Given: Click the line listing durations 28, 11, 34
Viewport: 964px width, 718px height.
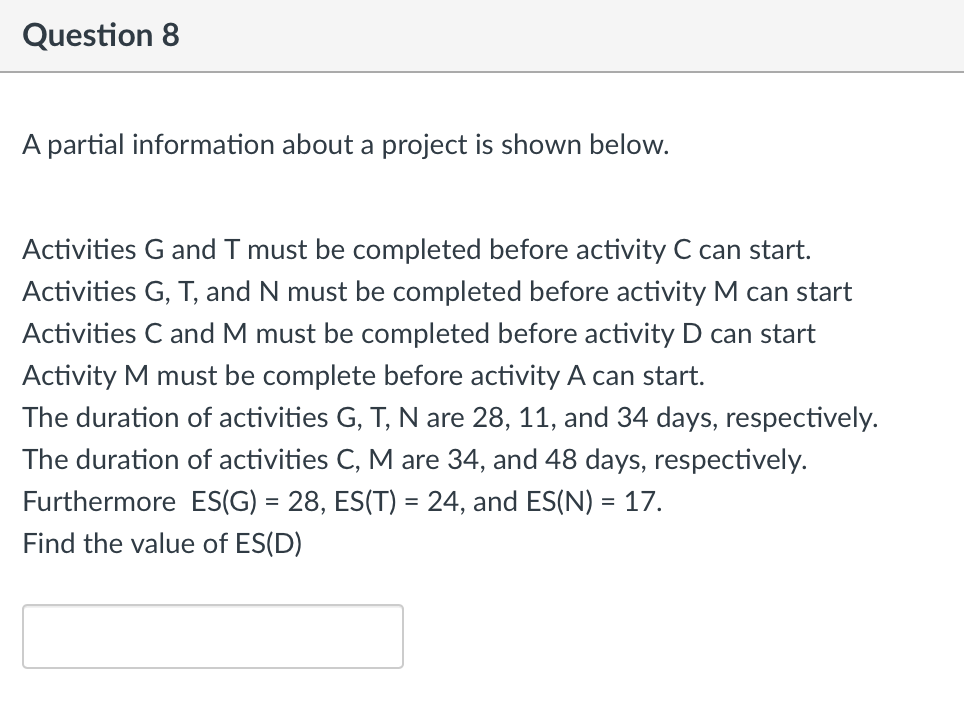Looking at the screenshot, I should point(450,418).
